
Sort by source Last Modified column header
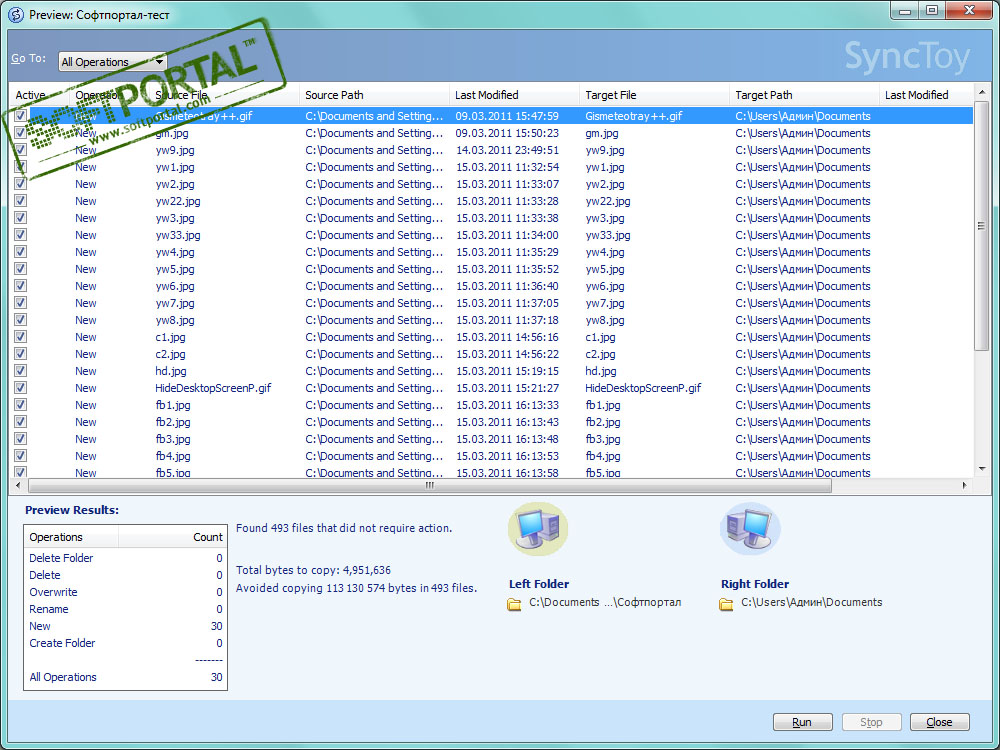tap(514, 95)
